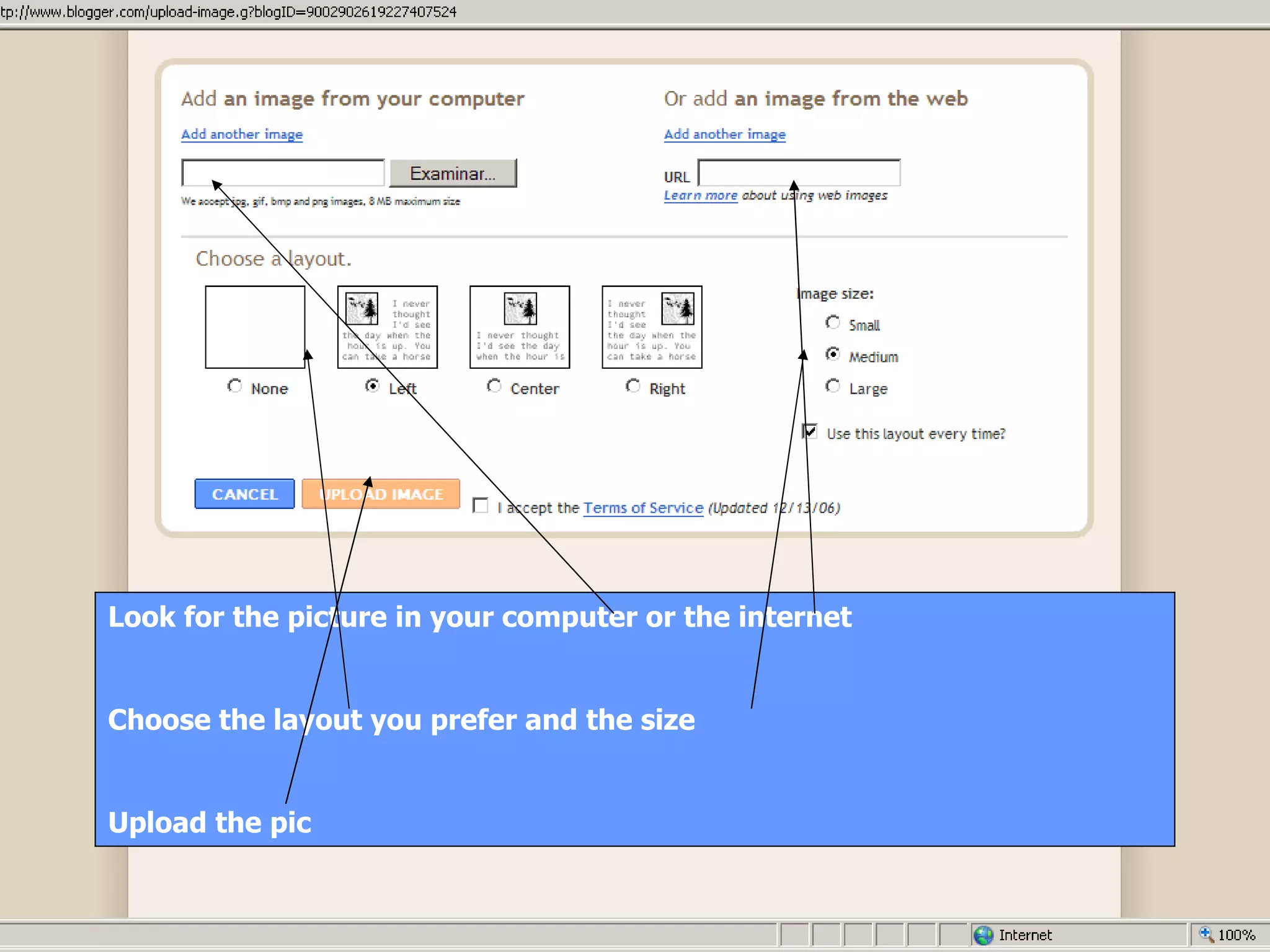
Task: Click the Right layout preview thumbnail
Action: pos(652,327)
